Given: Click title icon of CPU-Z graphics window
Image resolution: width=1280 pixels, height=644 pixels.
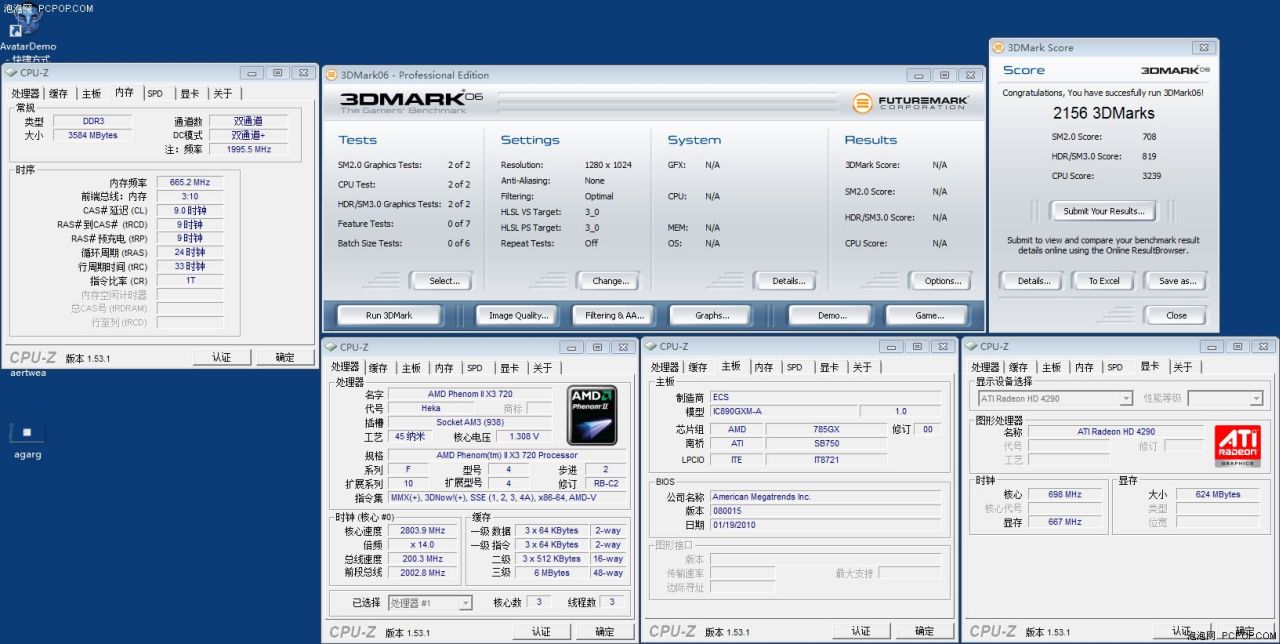Looking at the screenshot, I should 971,346.
